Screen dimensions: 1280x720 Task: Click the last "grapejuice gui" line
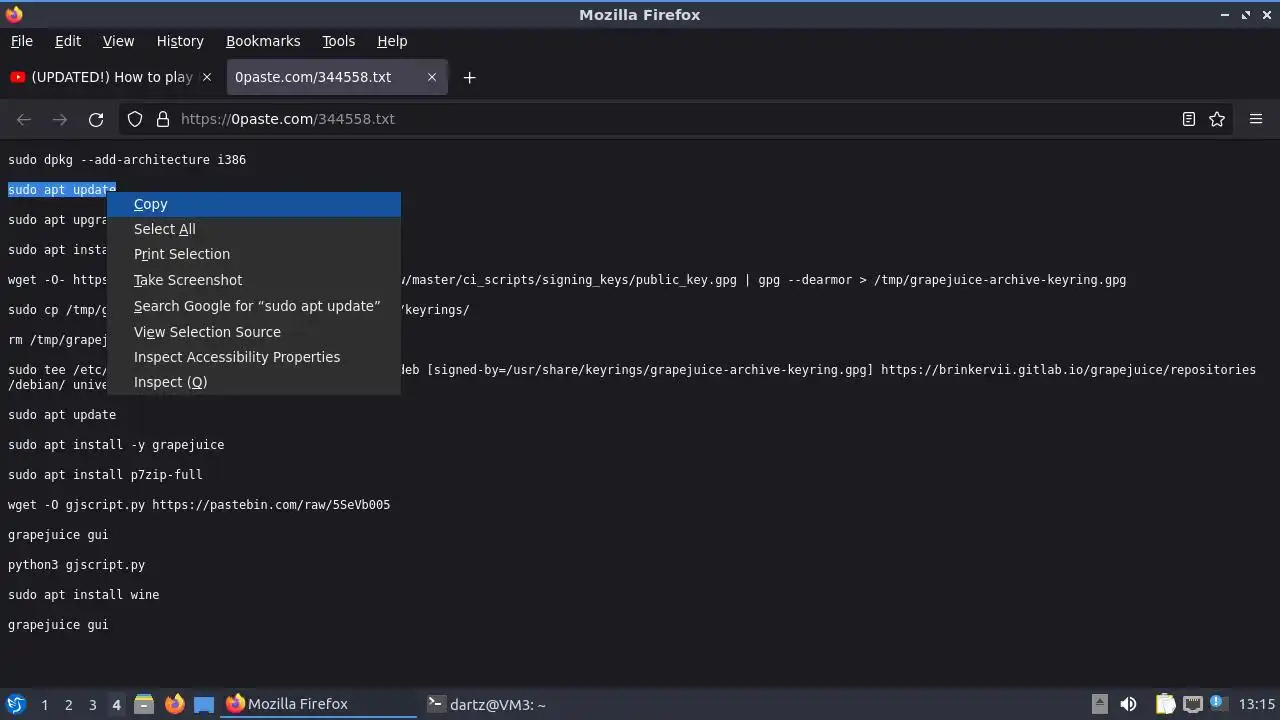58,625
